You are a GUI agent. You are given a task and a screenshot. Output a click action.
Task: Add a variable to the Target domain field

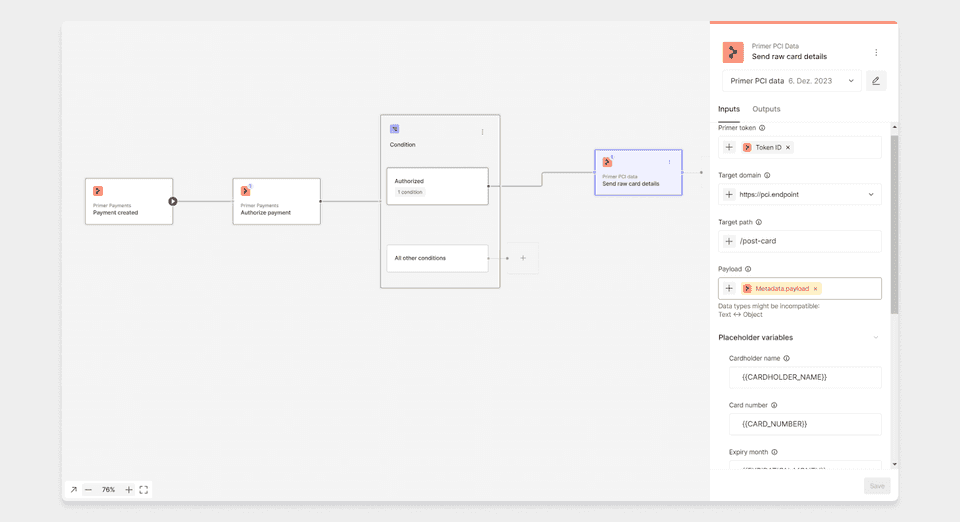coord(729,195)
